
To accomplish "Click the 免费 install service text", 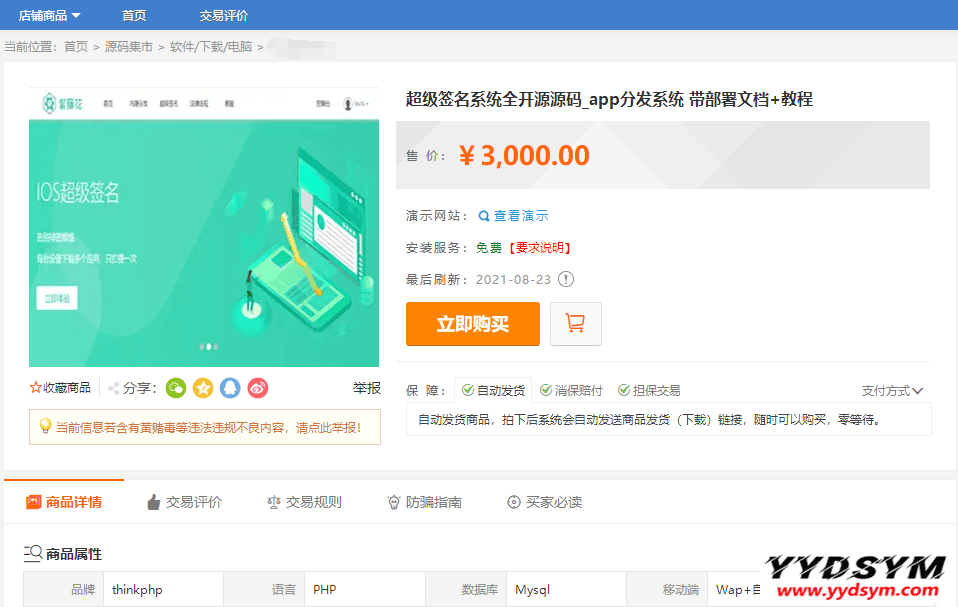I will coord(489,248).
